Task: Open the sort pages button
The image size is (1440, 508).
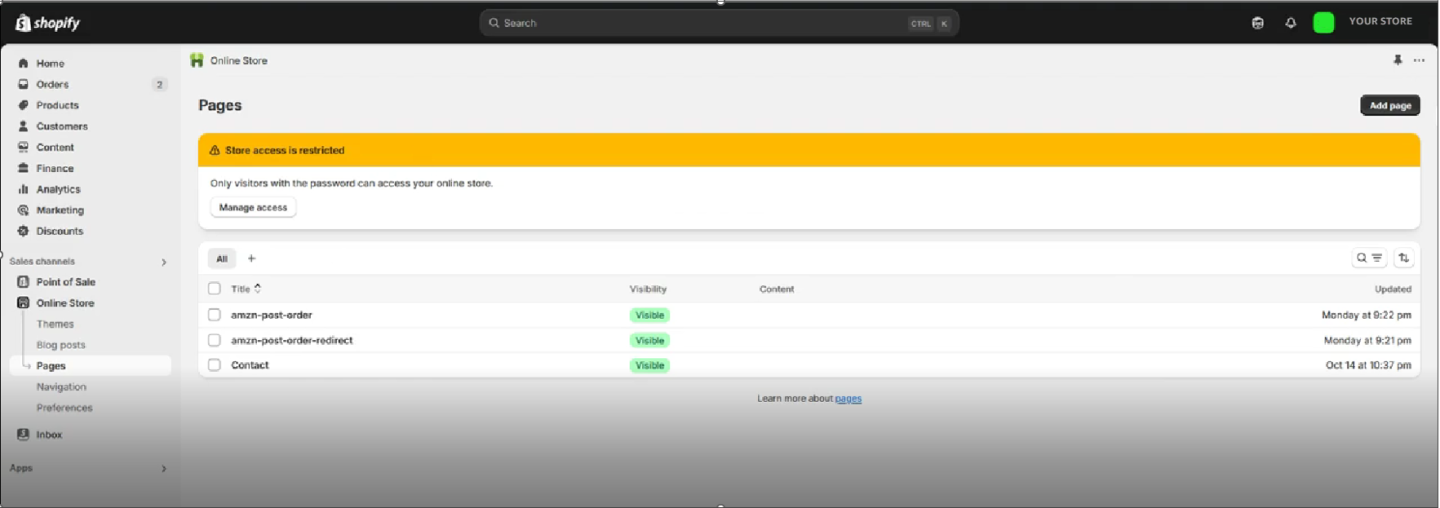Action: coord(1404,258)
